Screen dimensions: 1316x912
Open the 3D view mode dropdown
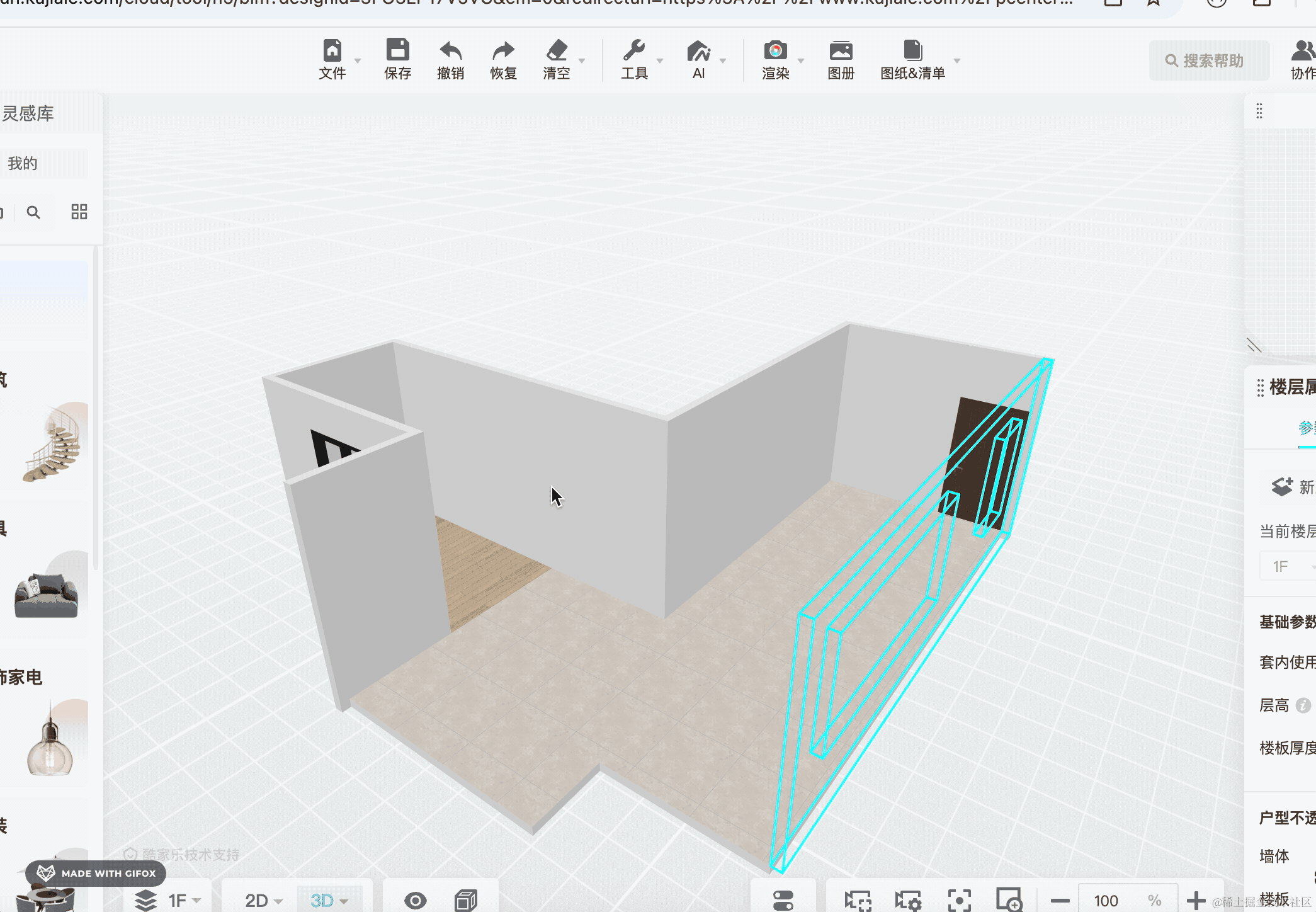[x=329, y=901]
